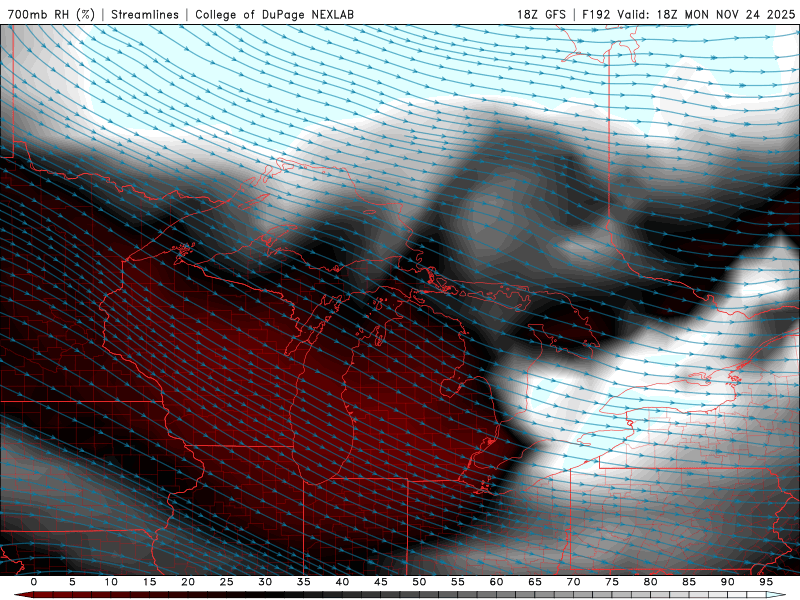Click the colorbar label '55'
Viewport: 800px width, 600px height.
click(x=458, y=582)
